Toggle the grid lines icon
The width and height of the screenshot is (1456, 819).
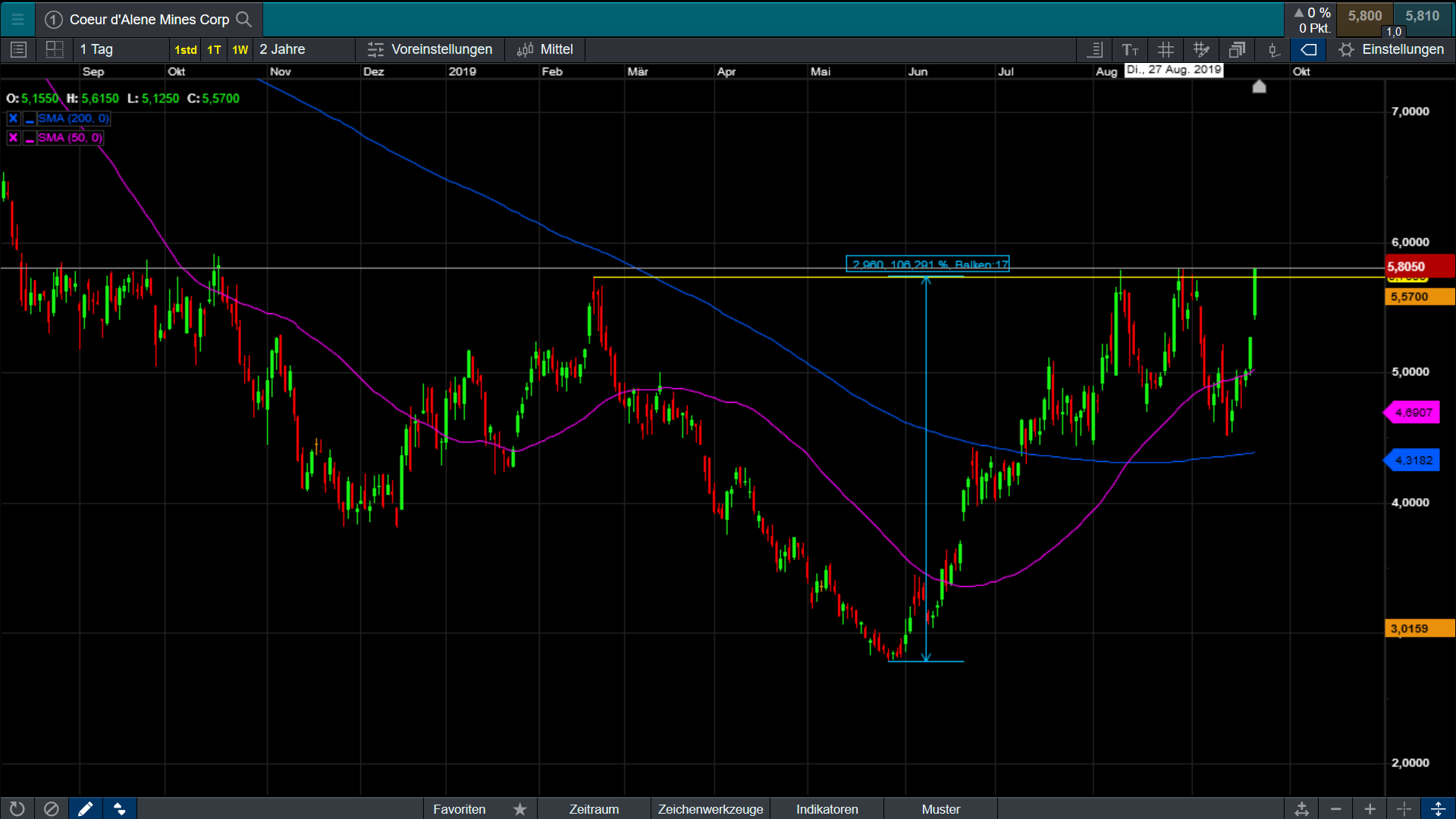1166,50
